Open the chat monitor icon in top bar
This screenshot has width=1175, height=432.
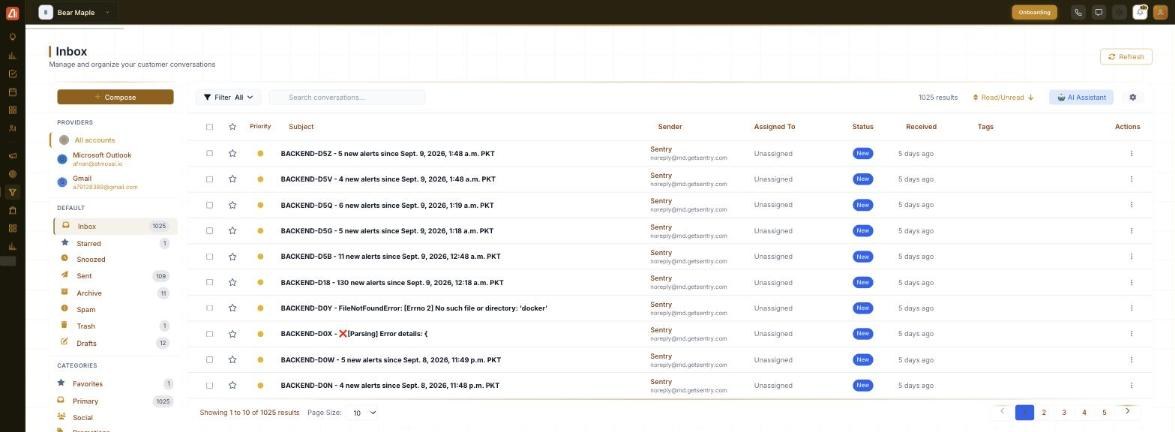pyautogui.click(x=1099, y=12)
